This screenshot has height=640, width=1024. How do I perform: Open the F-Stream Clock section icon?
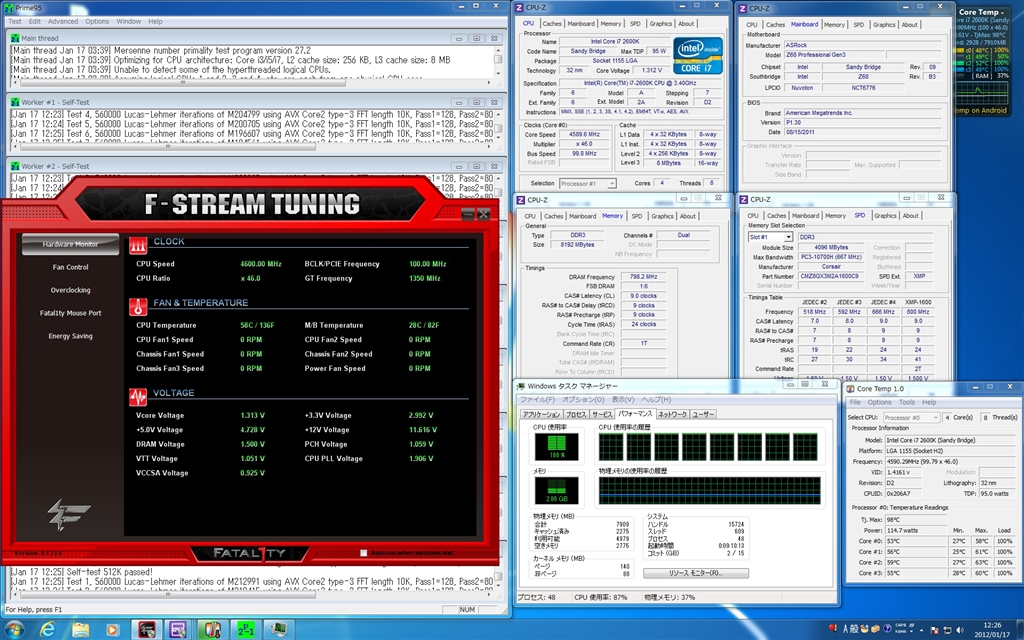(x=138, y=245)
